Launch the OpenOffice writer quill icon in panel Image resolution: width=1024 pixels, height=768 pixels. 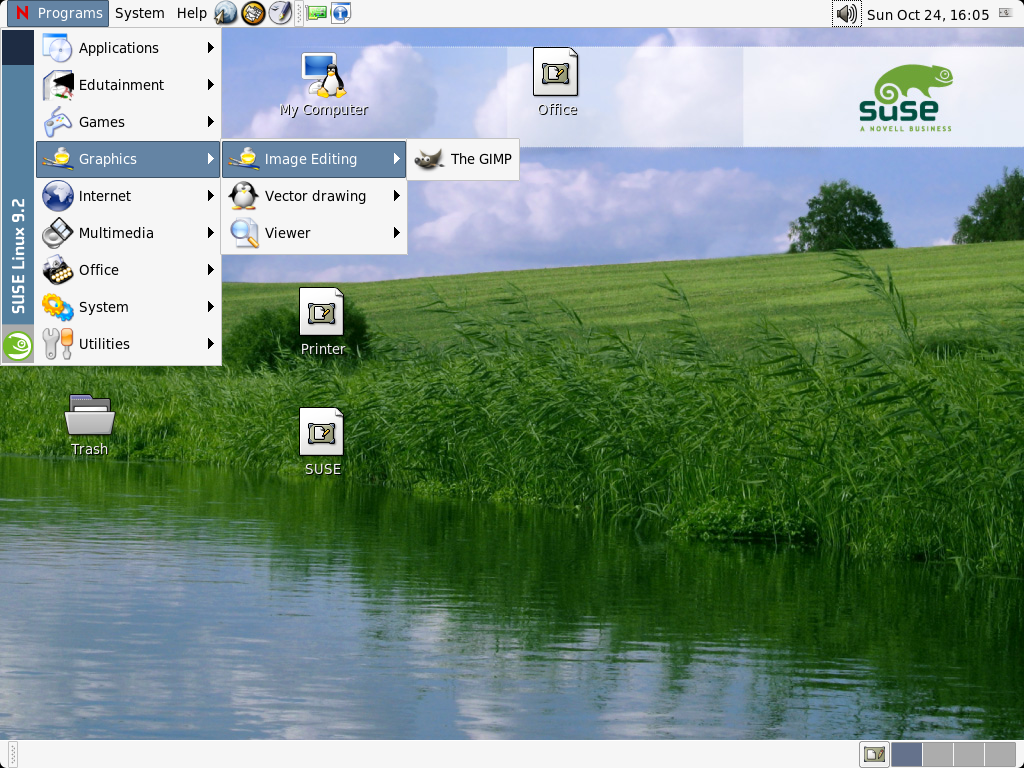coord(280,13)
